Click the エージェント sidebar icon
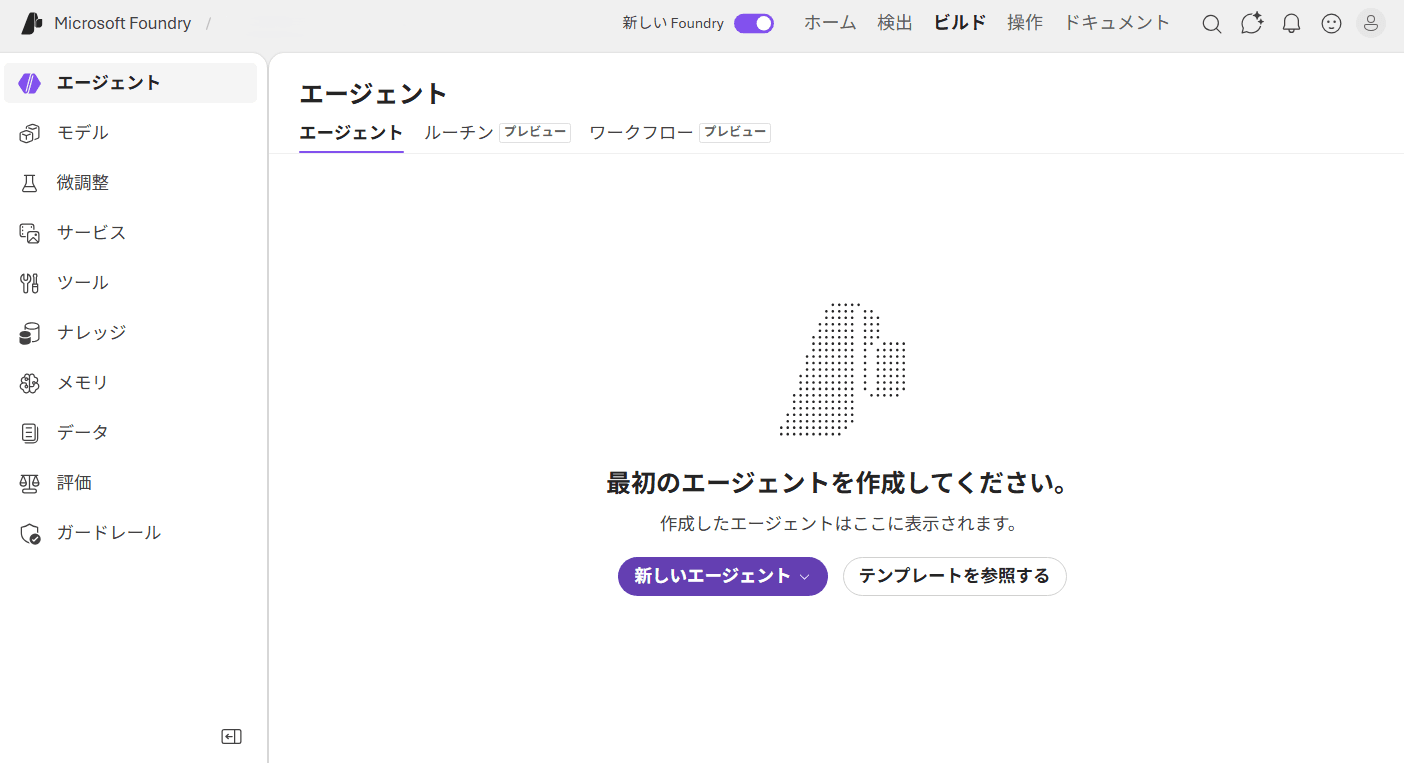The image size is (1404, 763). click(x=30, y=83)
